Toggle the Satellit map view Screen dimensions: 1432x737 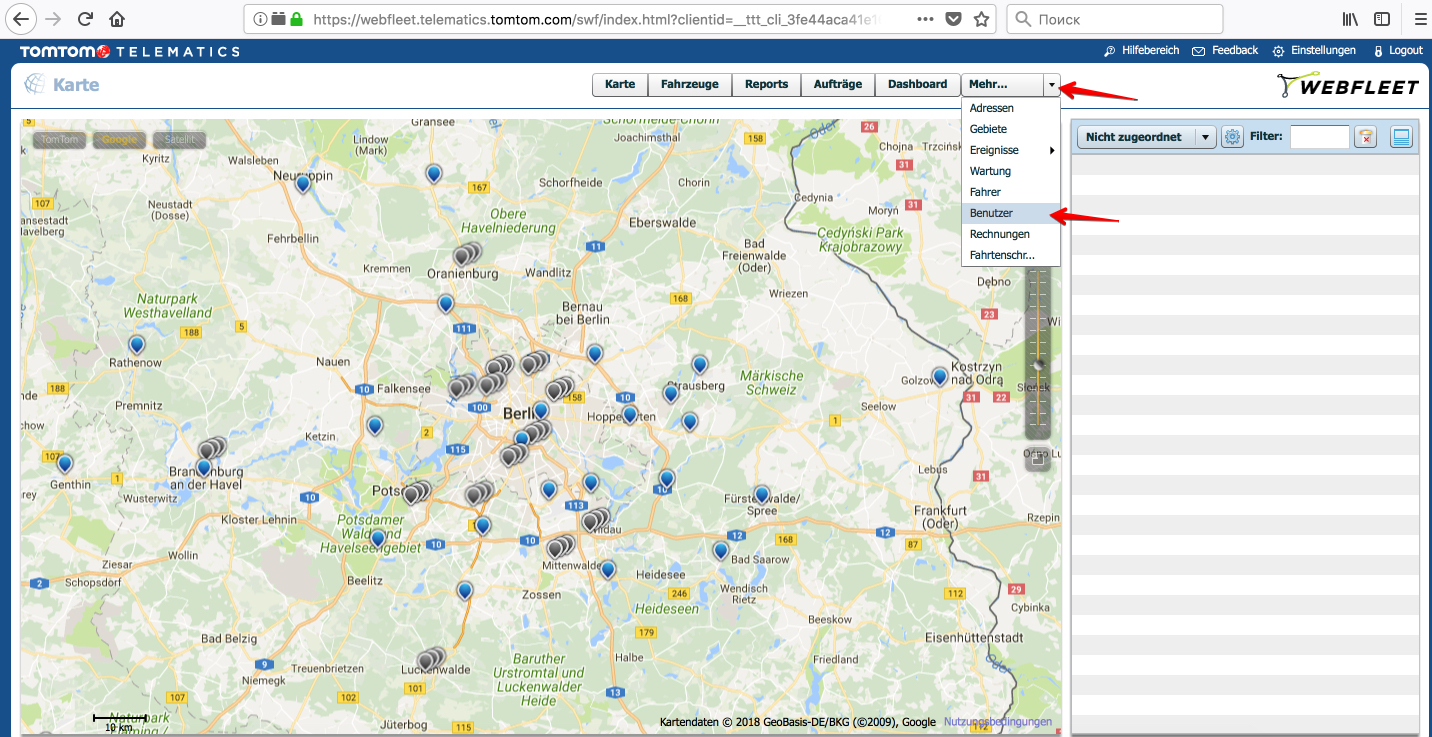click(180, 140)
